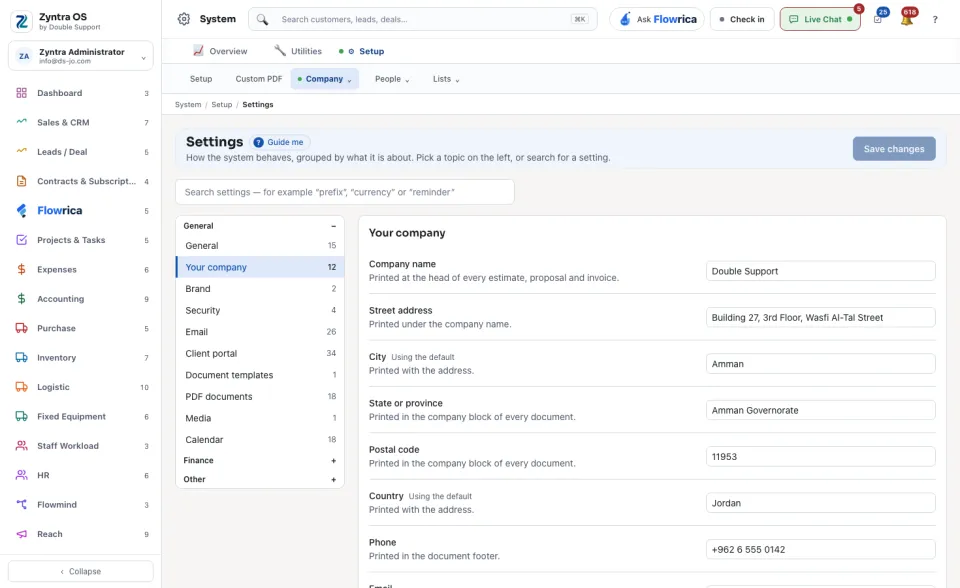Select the General settings item with 15
The height and width of the screenshot is (588, 960).
point(260,246)
